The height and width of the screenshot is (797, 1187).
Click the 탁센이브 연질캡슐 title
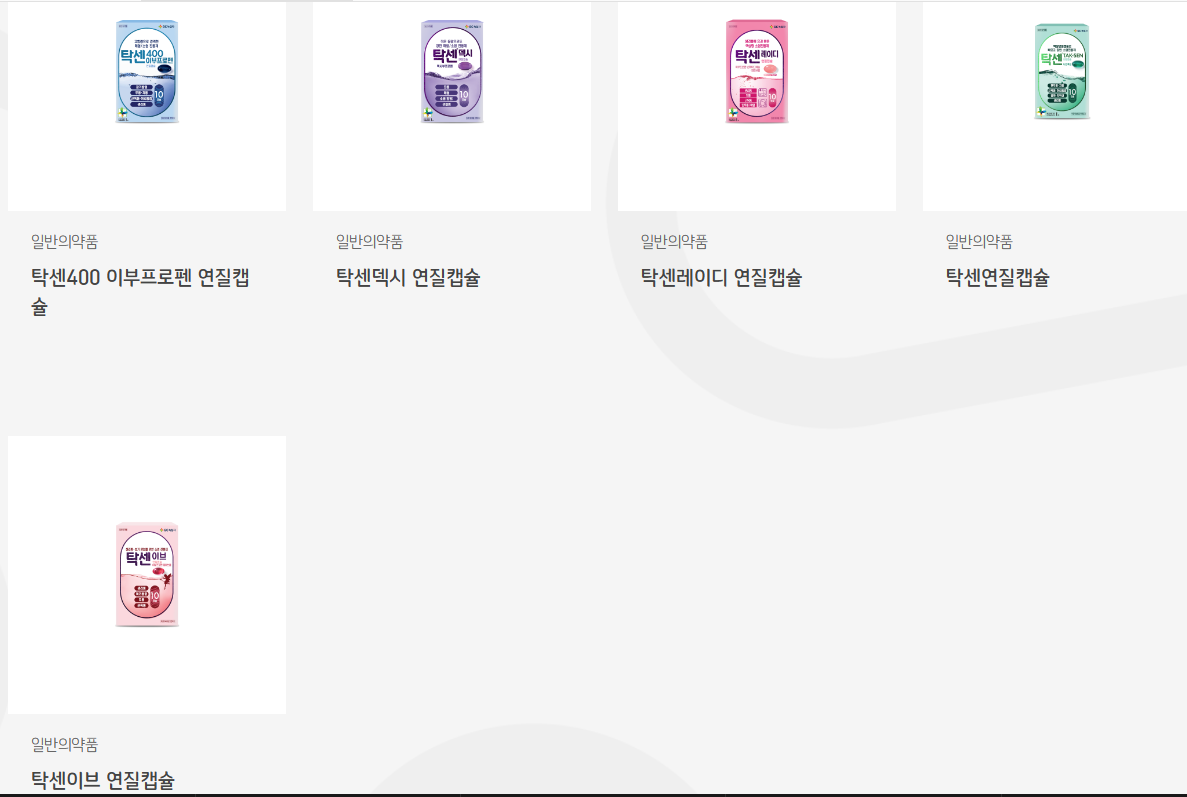pyautogui.click(x=103, y=780)
